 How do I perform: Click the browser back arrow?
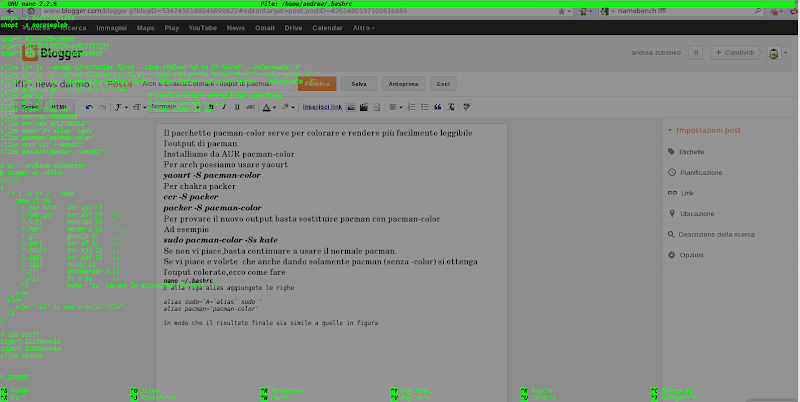(10, 11)
